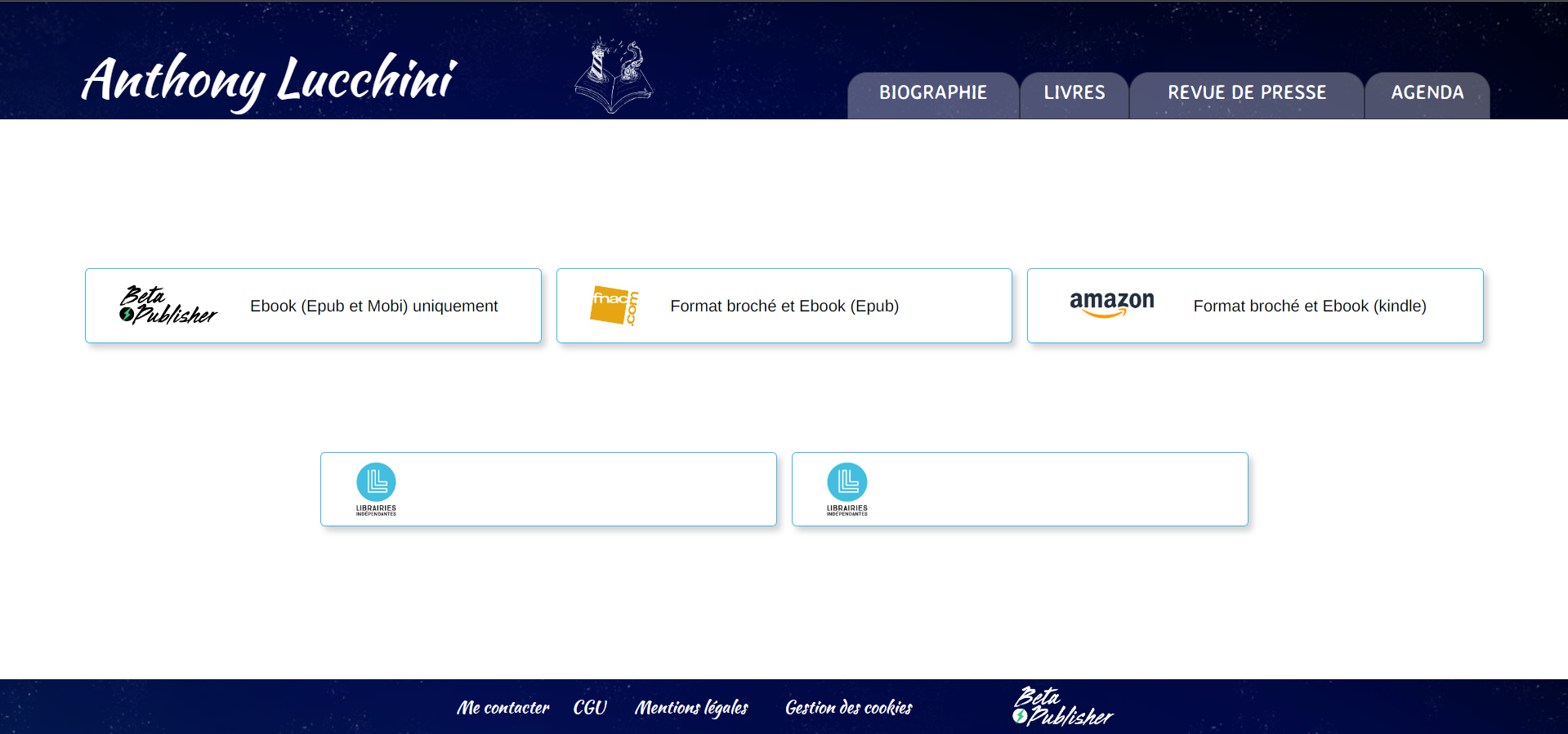Screen dimensions: 1568x734
Task: Click the Amazon logo
Action: (1112, 304)
